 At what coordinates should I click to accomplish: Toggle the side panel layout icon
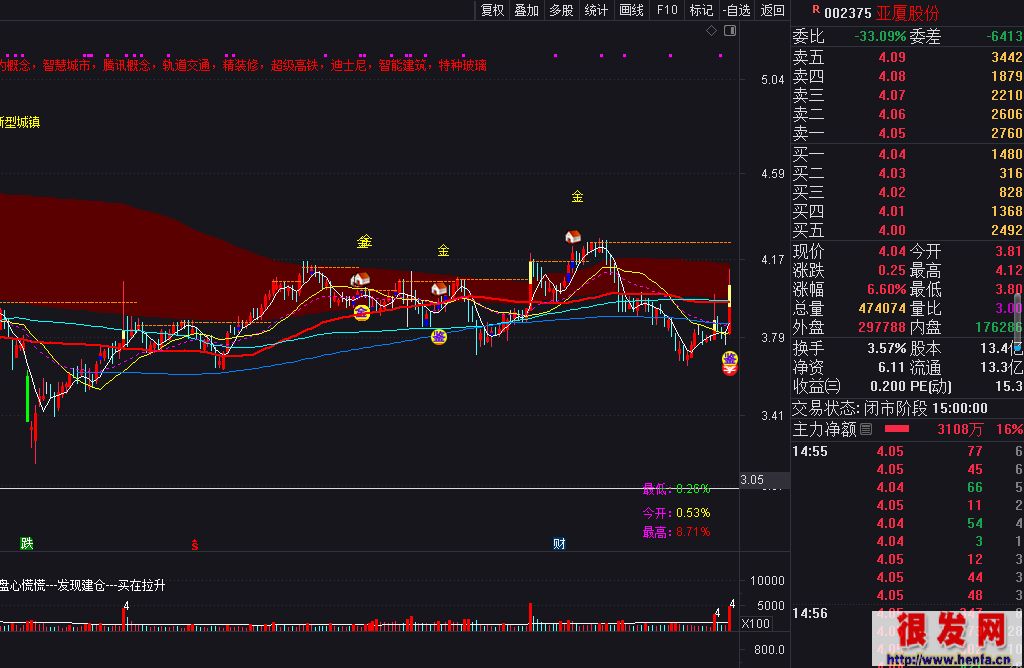coord(729,31)
